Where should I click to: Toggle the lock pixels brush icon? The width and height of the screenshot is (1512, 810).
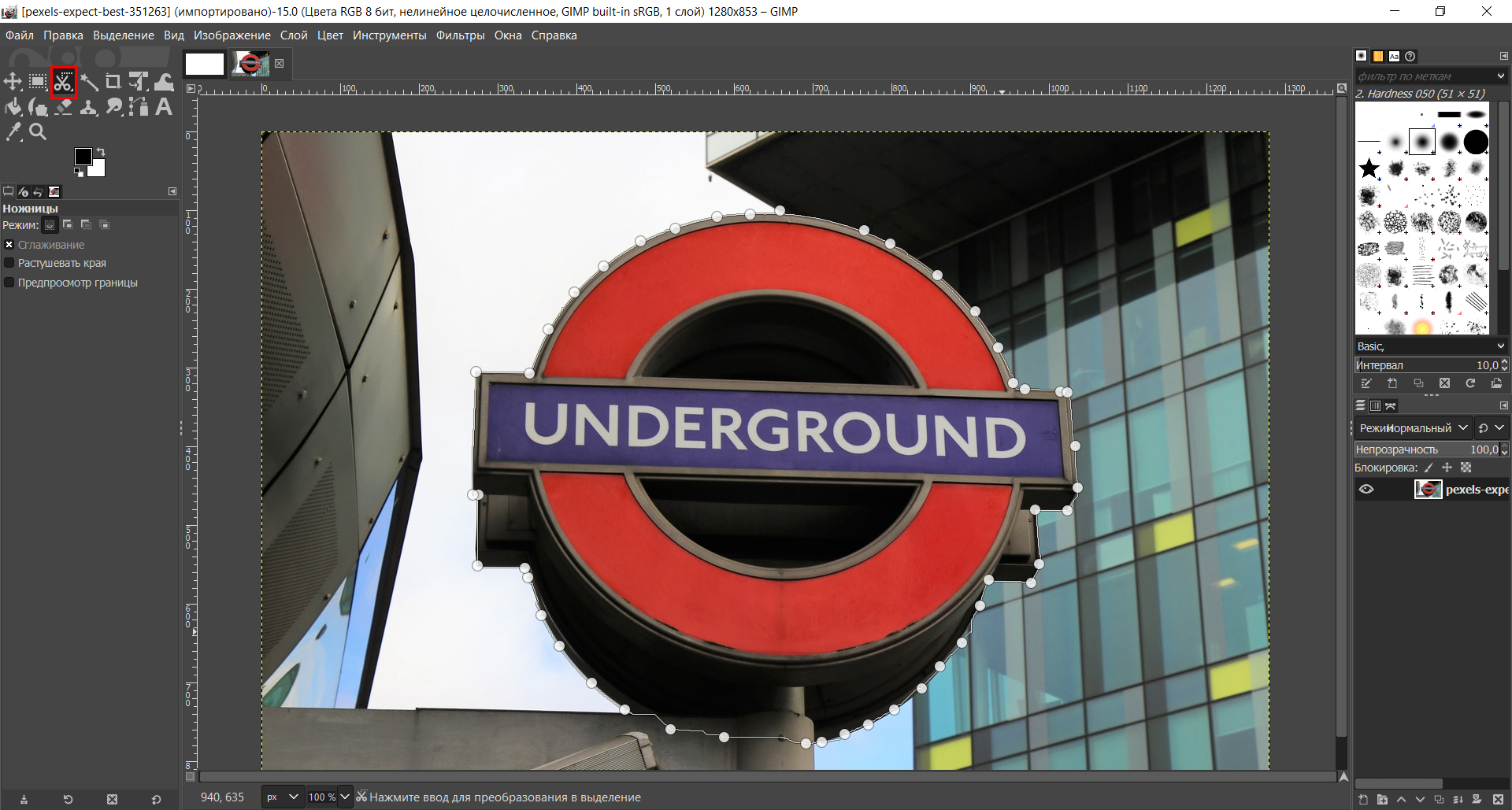pyautogui.click(x=1429, y=468)
